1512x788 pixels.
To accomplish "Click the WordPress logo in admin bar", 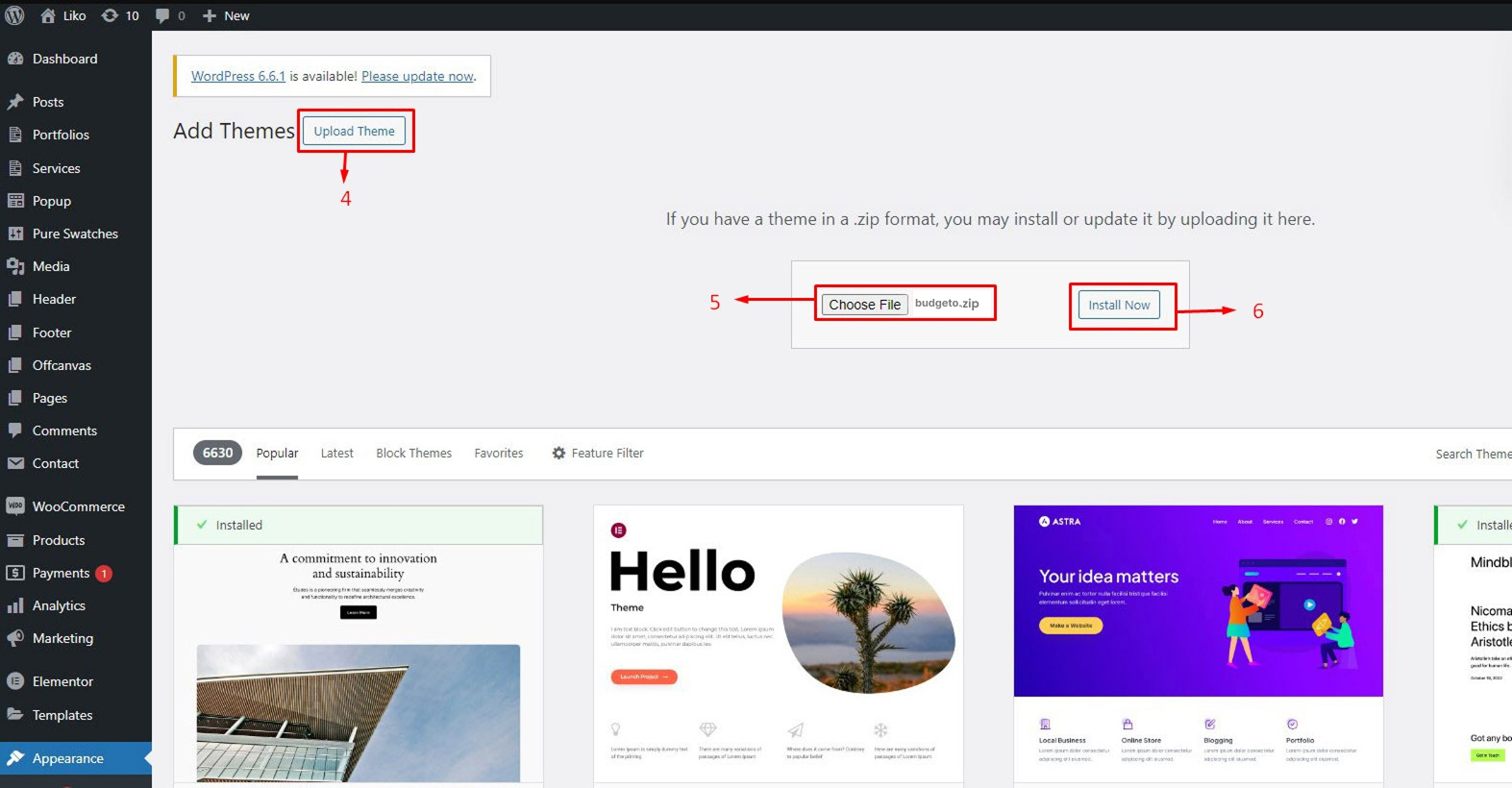I will point(14,15).
